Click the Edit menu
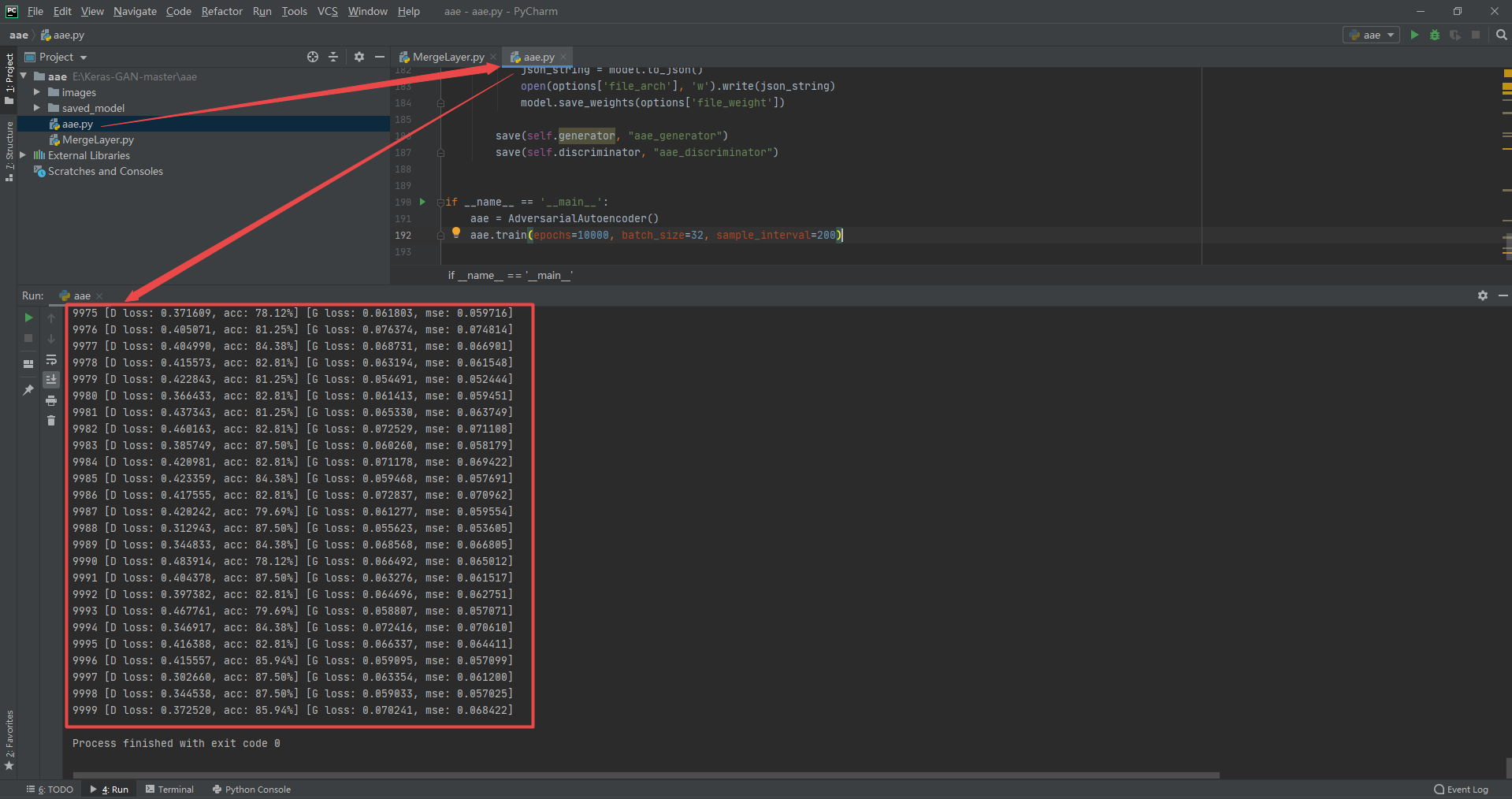Image resolution: width=1512 pixels, height=799 pixels. point(62,11)
